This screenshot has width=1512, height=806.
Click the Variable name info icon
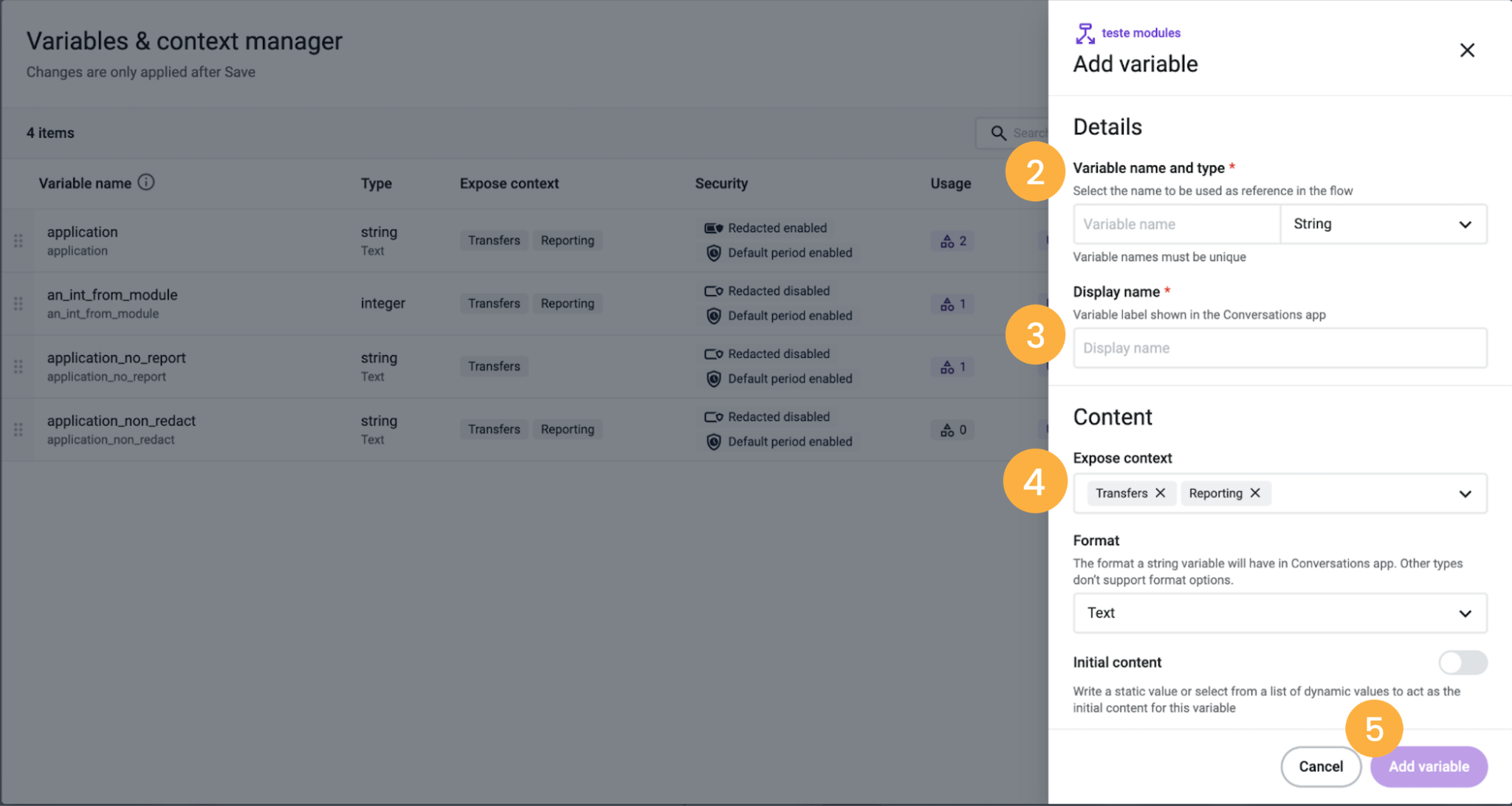pyautogui.click(x=146, y=182)
